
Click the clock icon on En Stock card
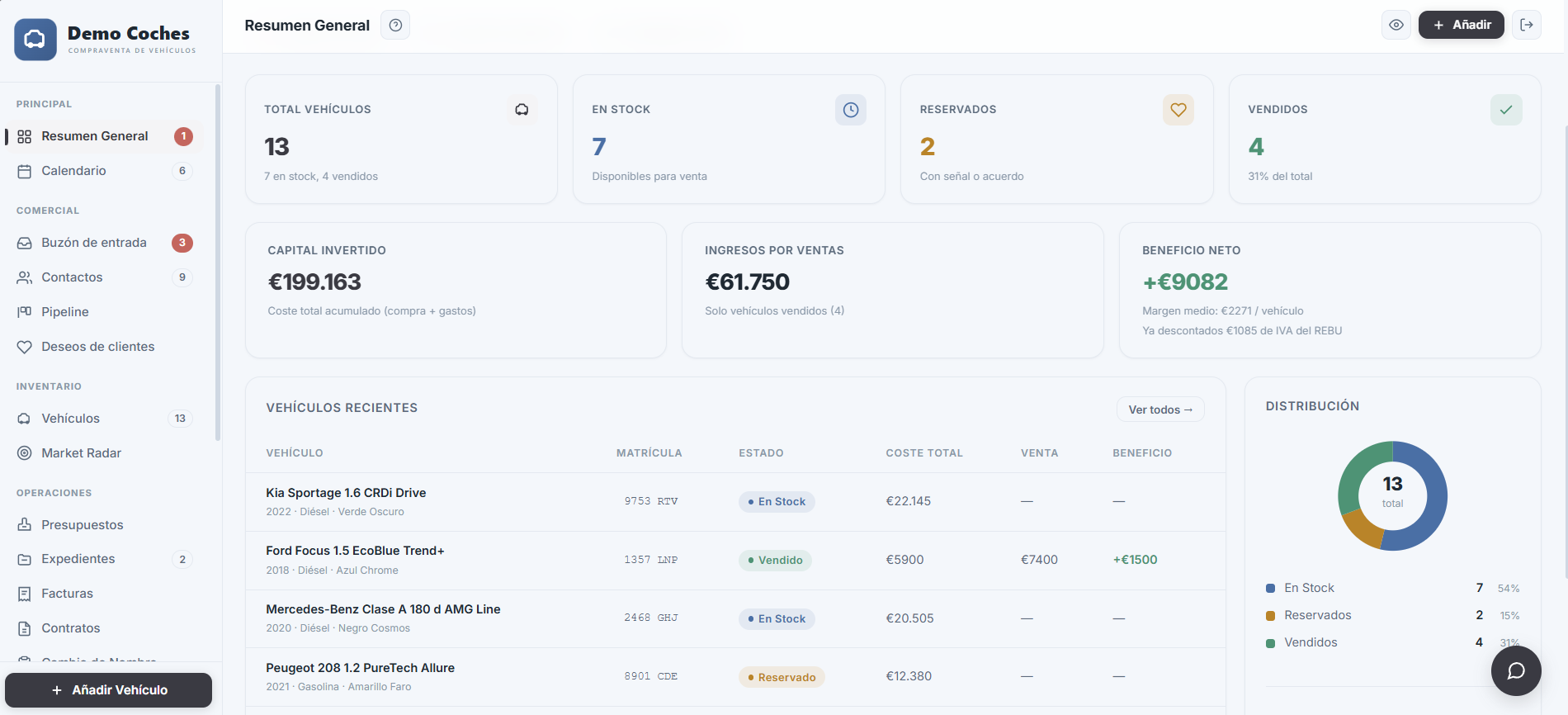[x=851, y=110]
